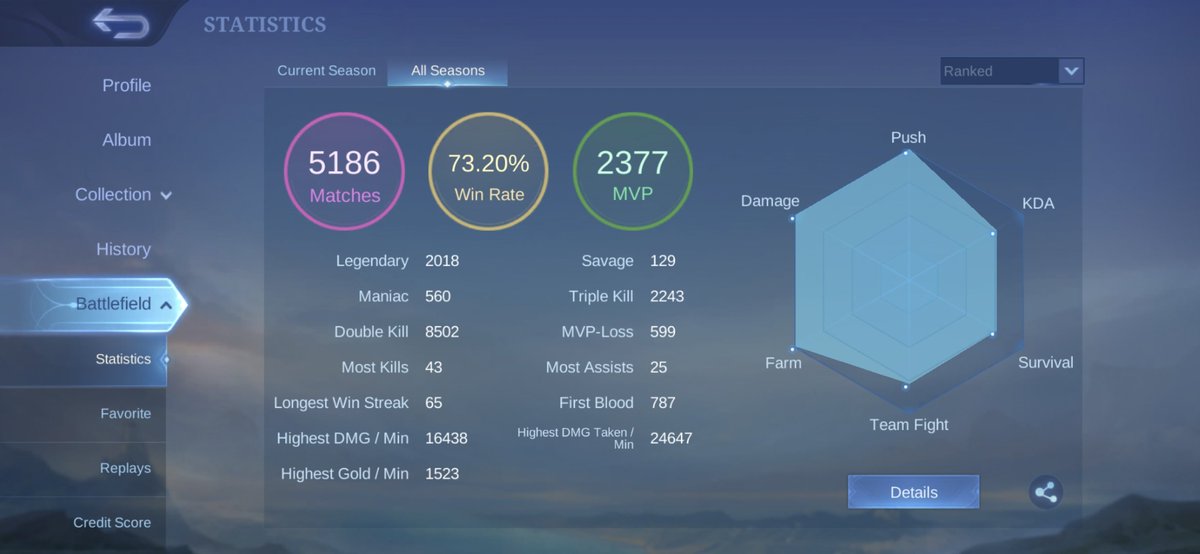Click the Highest Gold / Min value 1523
This screenshot has width=1200, height=554.
click(x=442, y=473)
